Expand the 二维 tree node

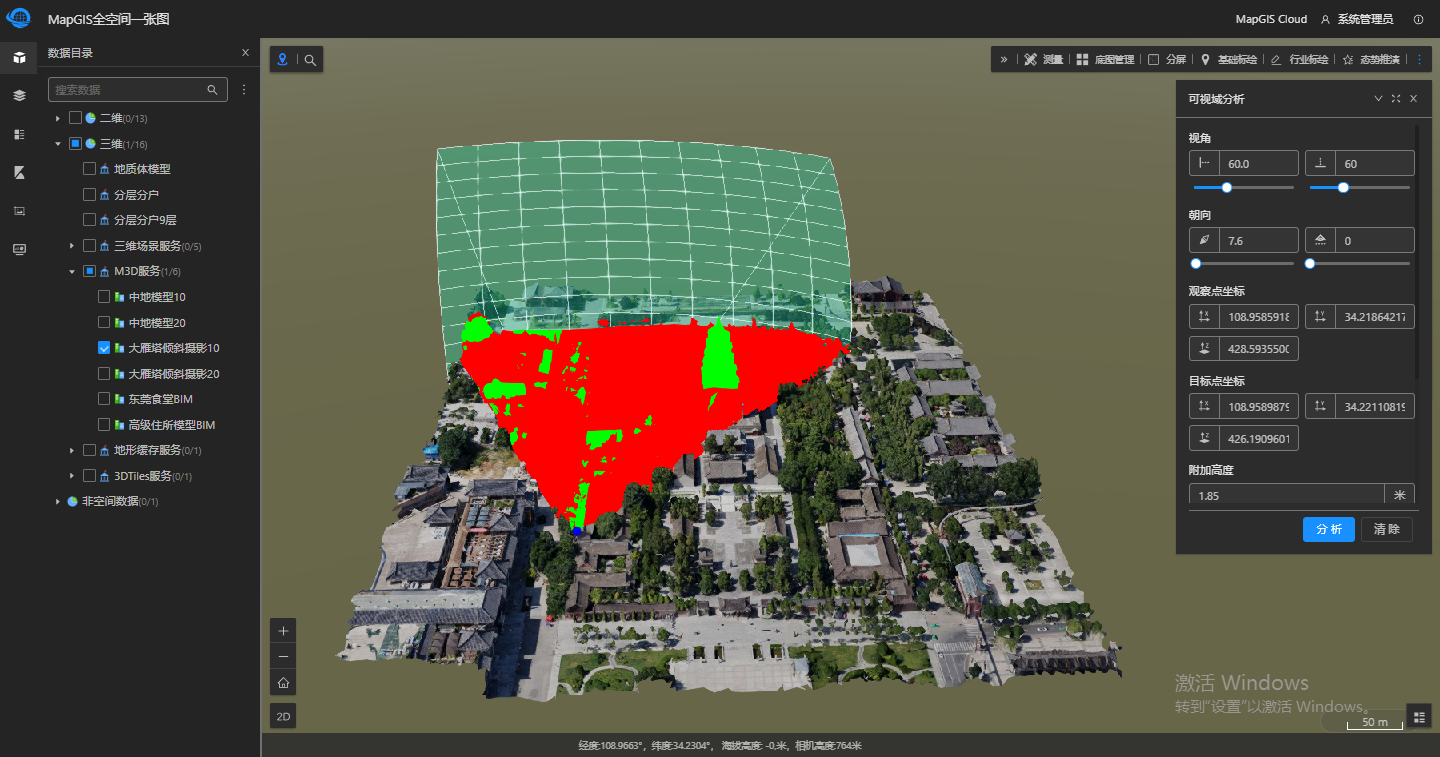(58, 118)
